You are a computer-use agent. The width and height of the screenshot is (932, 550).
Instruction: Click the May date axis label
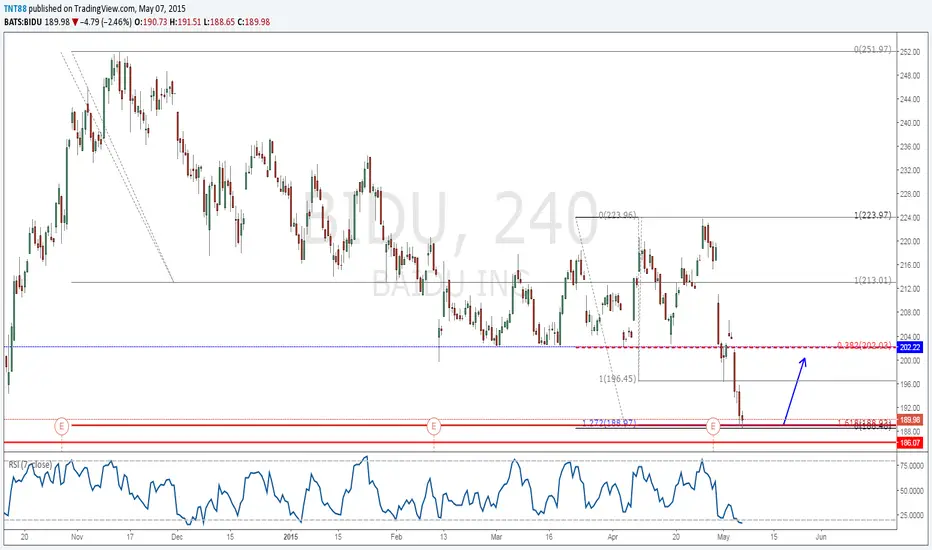click(723, 537)
